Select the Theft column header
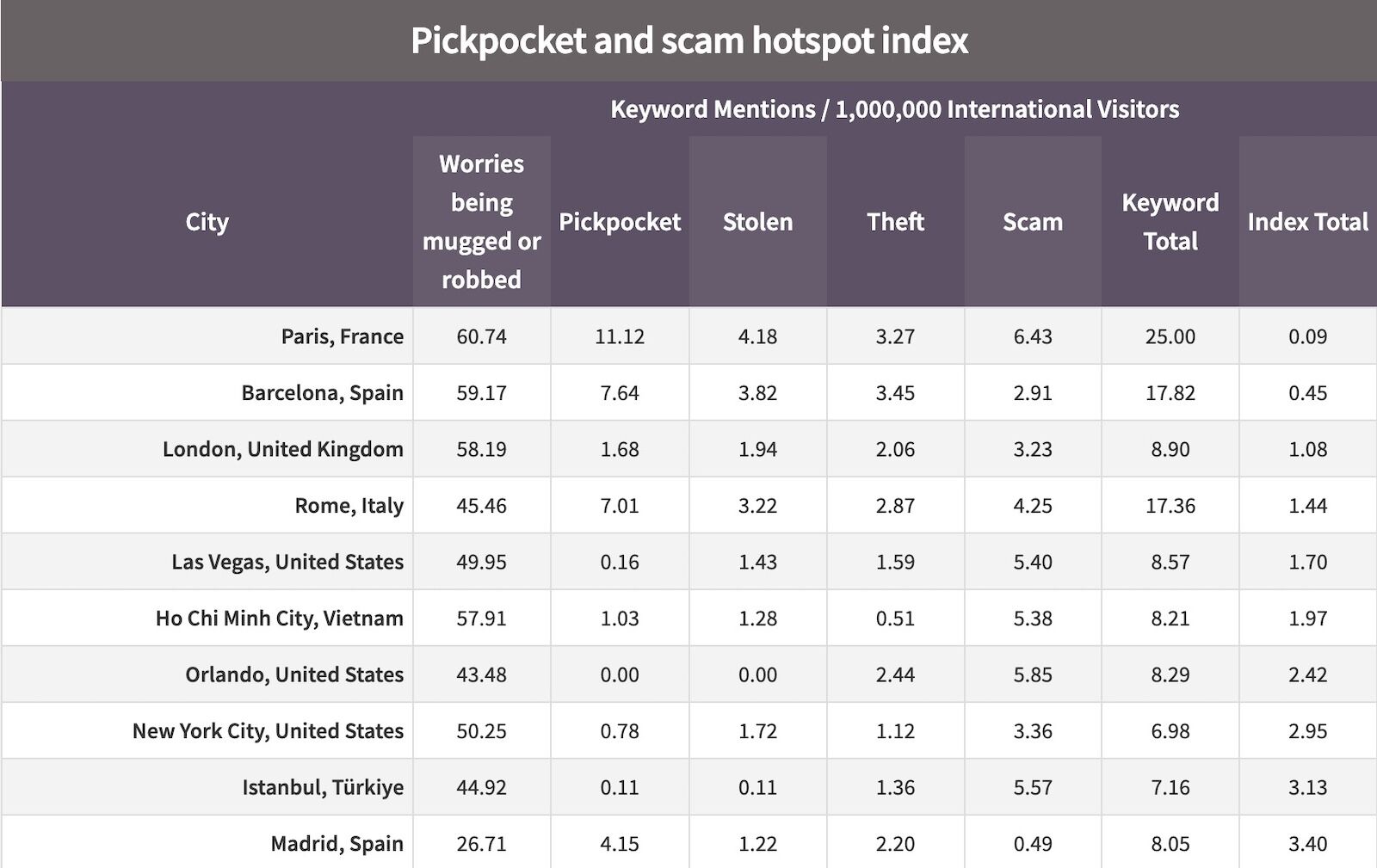Screen dimensions: 1377x868 click(x=895, y=222)
